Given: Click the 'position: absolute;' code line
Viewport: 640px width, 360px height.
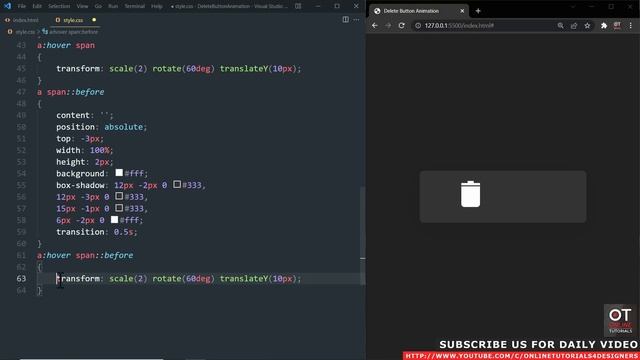Looking at the screenshot, I should coord(101,127).
